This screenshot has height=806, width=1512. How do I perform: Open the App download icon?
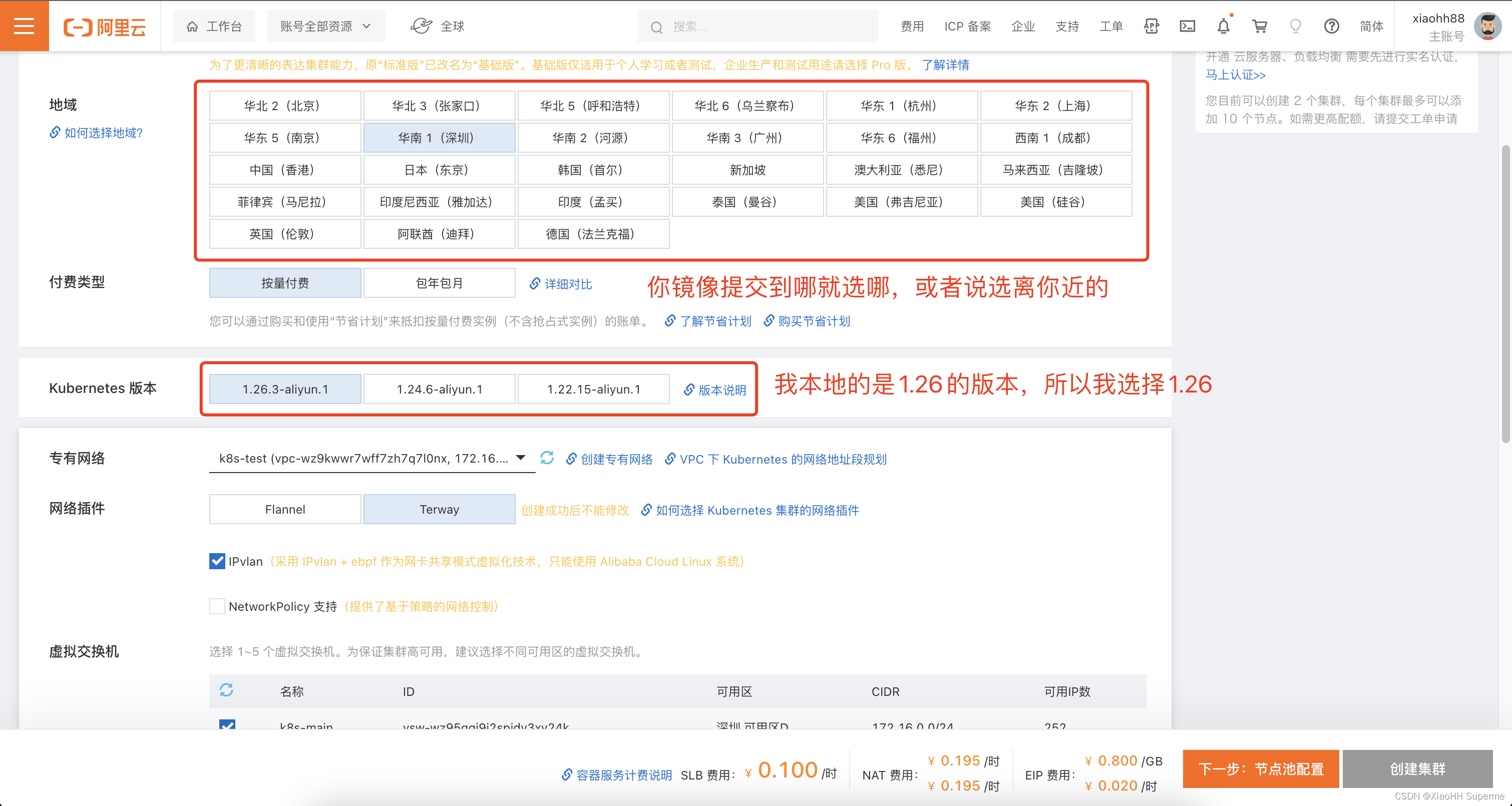point(1151,27)
